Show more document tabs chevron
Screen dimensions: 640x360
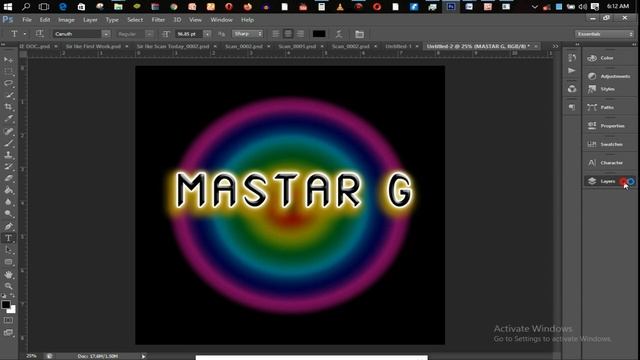[x=555, y=47]
